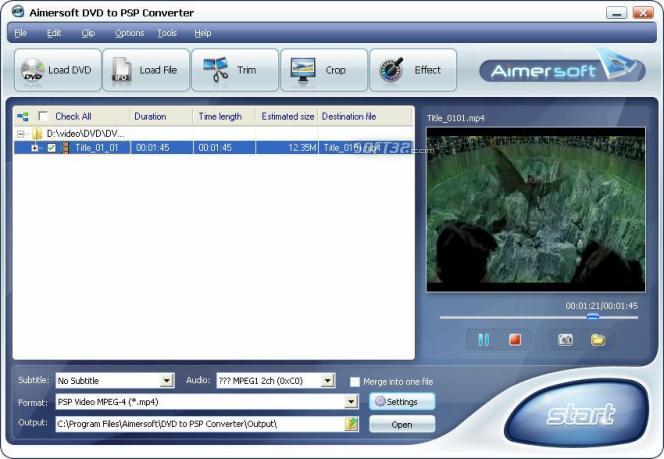Take a snapshot with the camera icon
The height and width of the screenshot is (459, 664).
pos(565,340)
